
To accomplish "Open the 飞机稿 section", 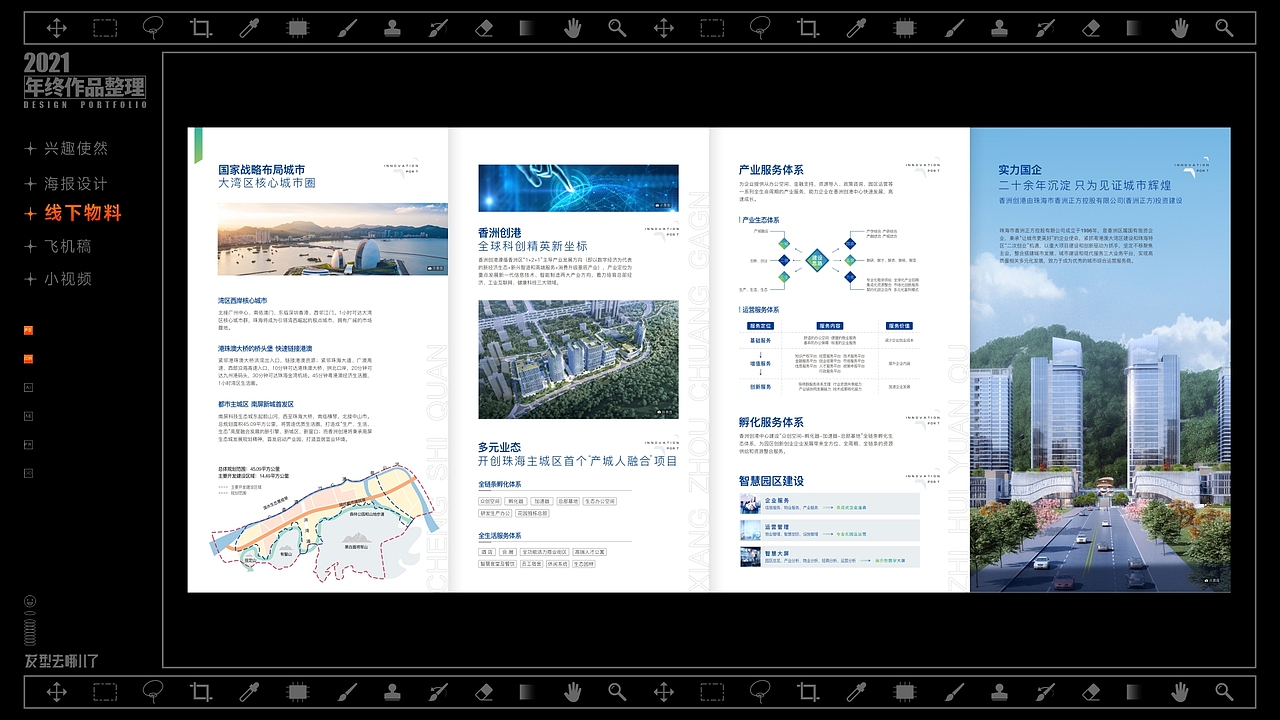I will pyautogui.click(x=68, y=246).
